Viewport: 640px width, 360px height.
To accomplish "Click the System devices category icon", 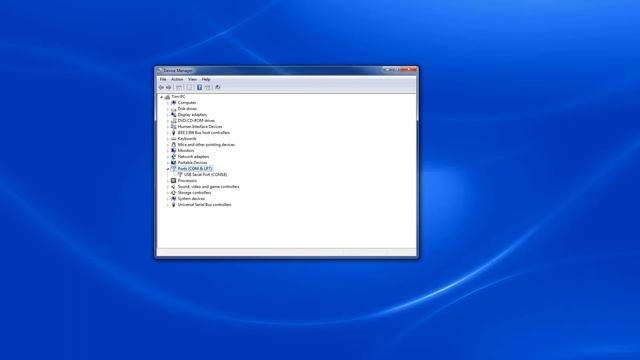I will (173, 199).
